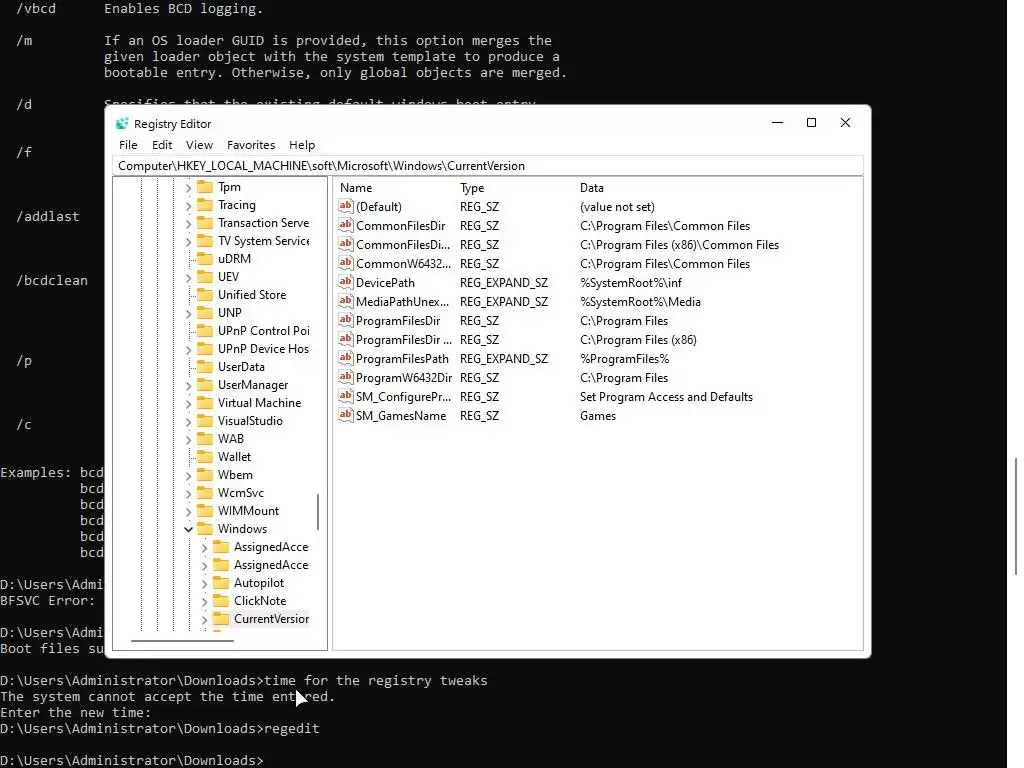Viewport: 1024px width, 768px height.
Task: Click the CommonW6432 value icon
Action: 345,263
